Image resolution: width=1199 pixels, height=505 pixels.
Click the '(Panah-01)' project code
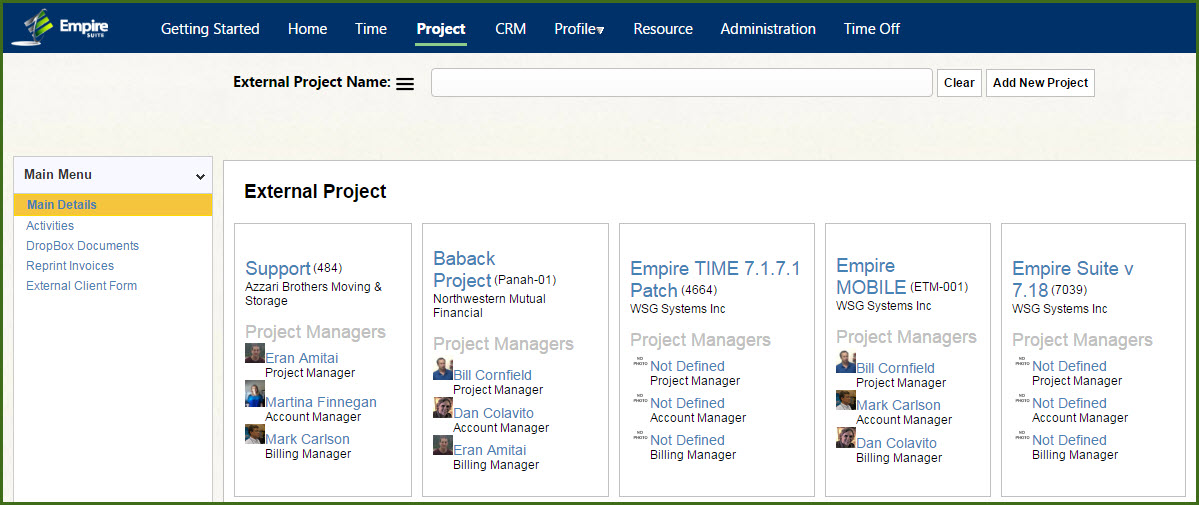click(x=525, y=280)
